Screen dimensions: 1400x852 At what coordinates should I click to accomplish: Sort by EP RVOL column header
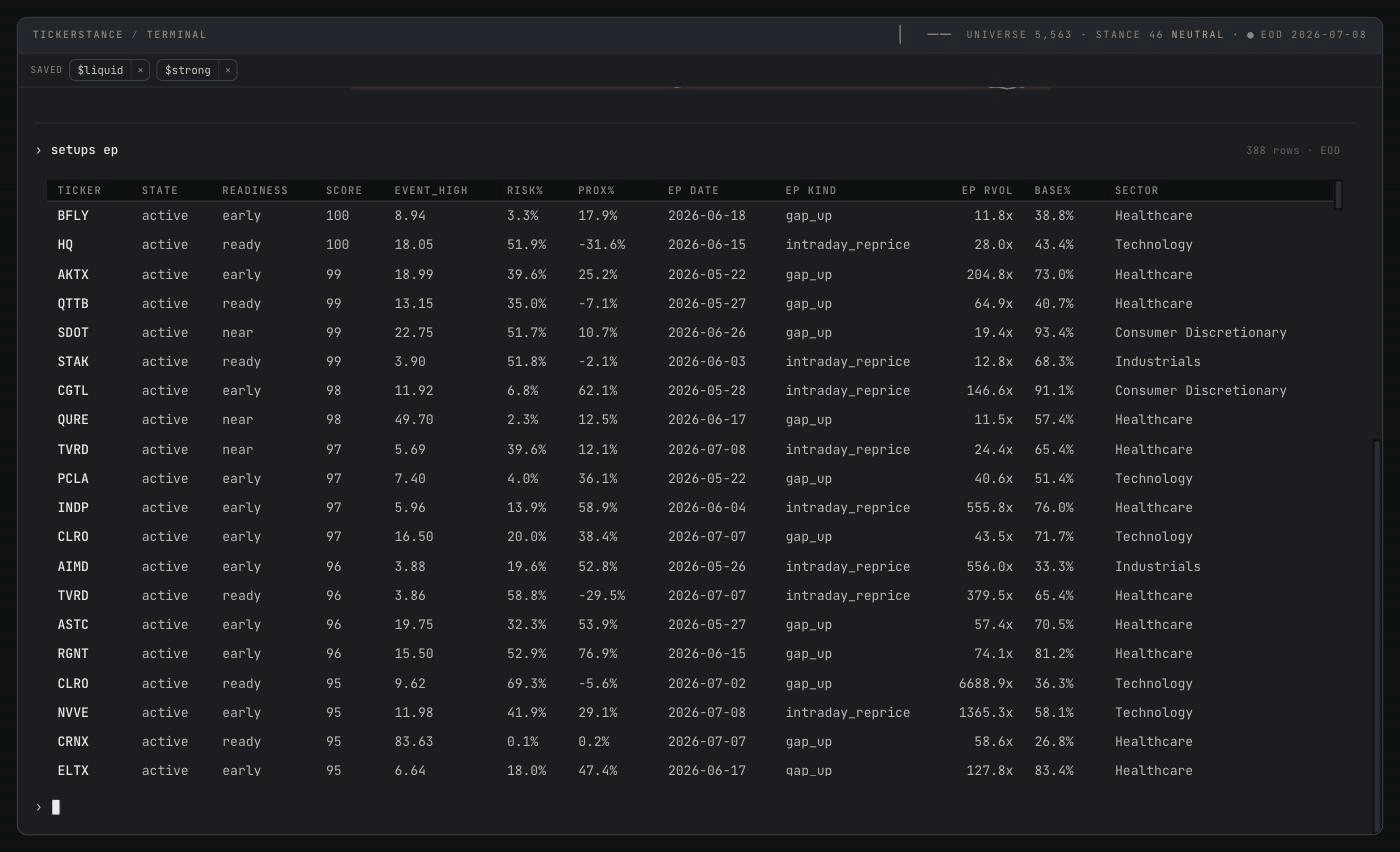(x=987, y=190)
